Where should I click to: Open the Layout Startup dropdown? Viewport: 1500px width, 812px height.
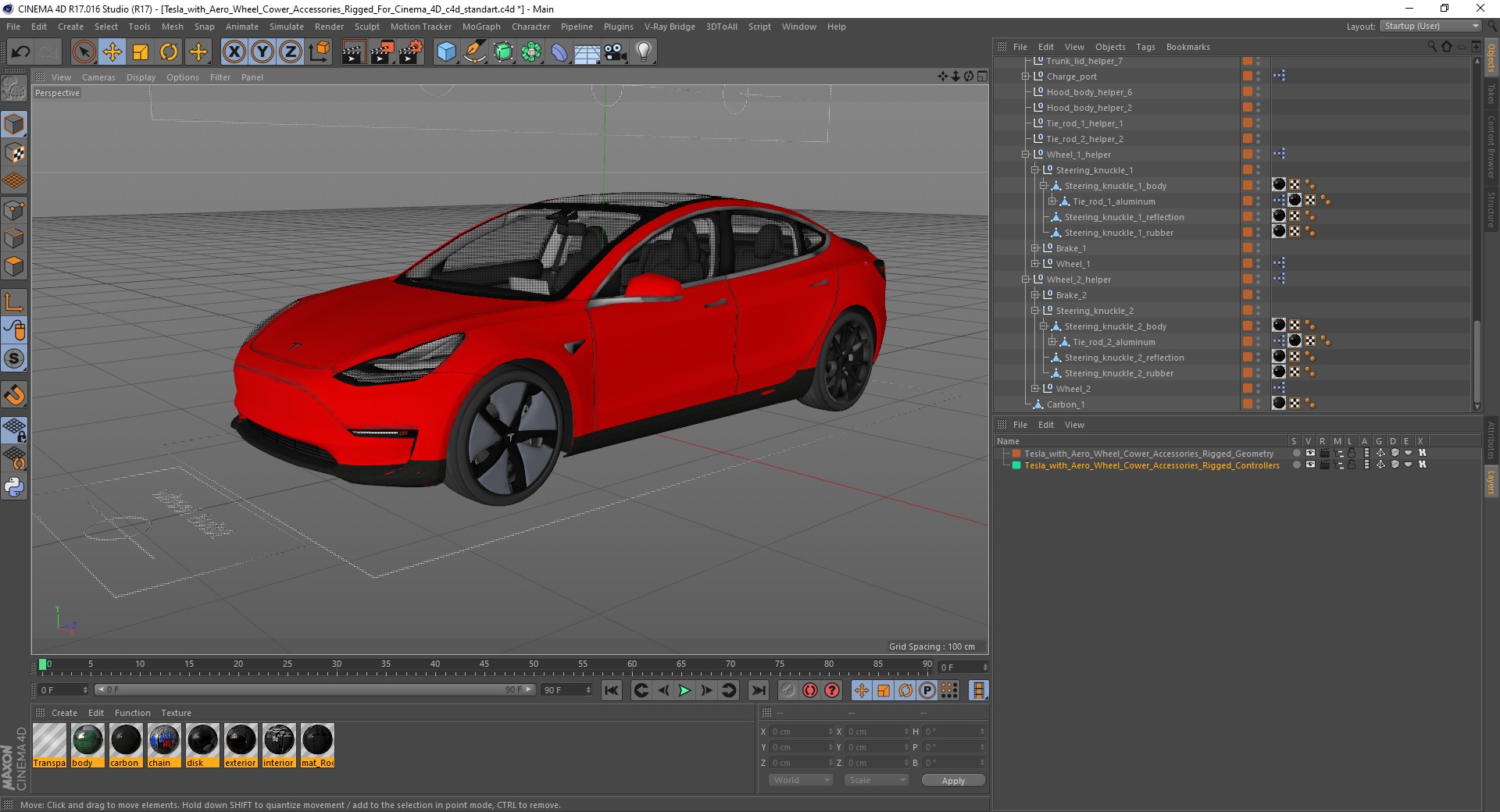1431,26
